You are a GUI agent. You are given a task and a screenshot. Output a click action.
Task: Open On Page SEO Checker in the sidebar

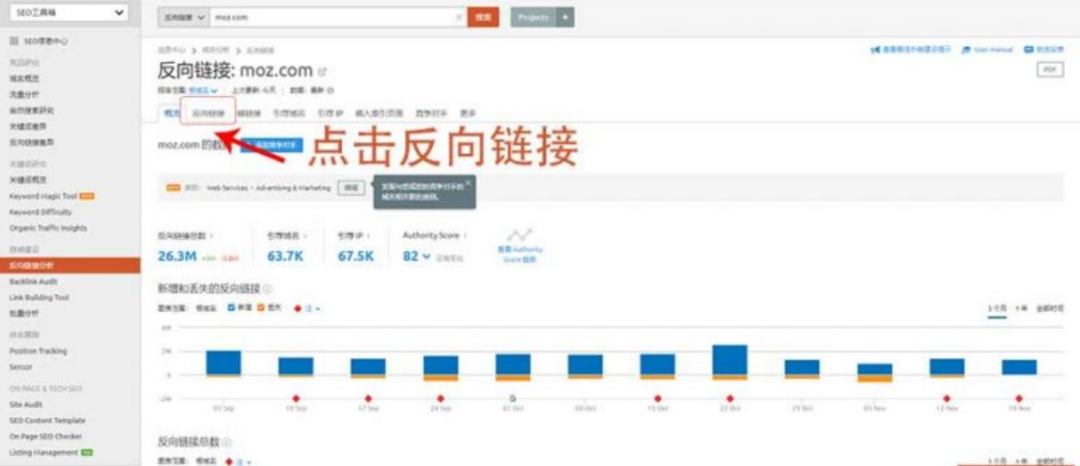[x=45, y=436]
